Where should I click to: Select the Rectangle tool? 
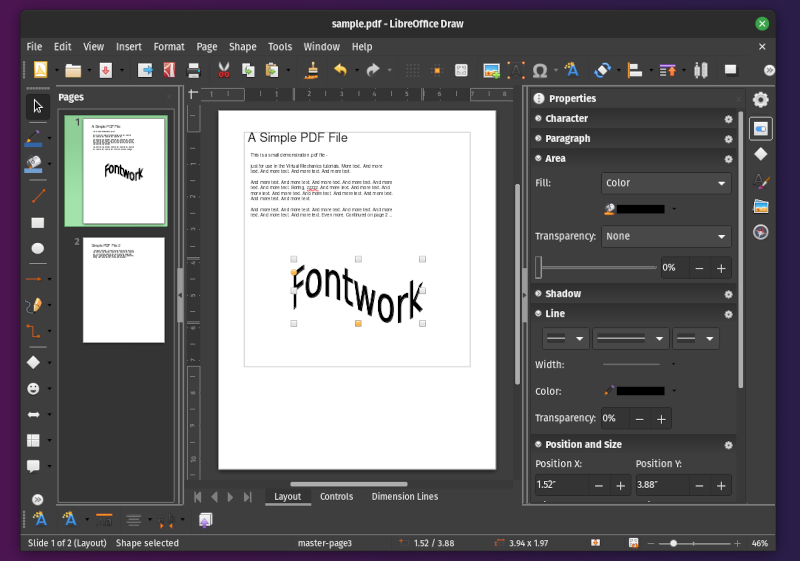click(x=38, y=223)
